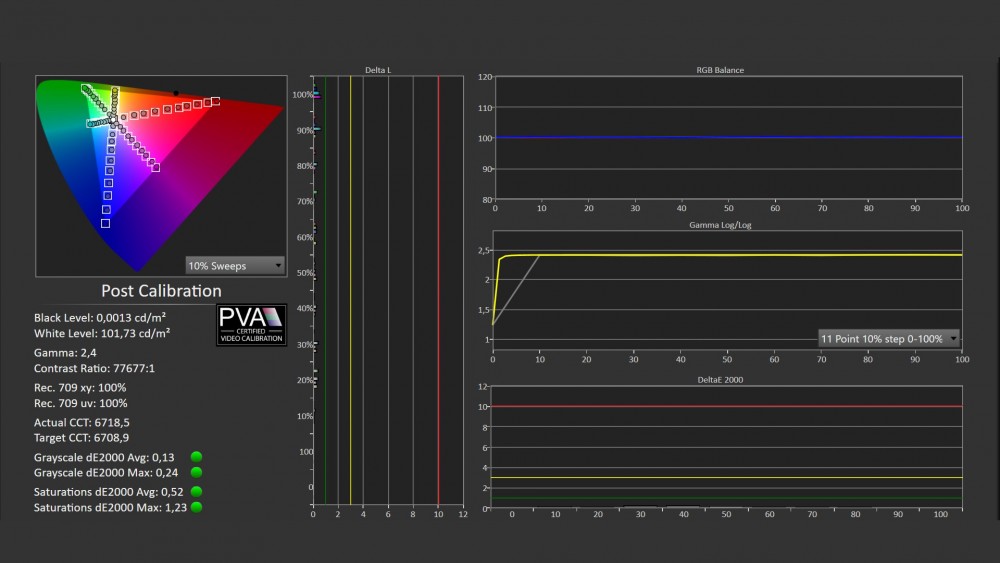Click green indicator beside Saturations dE2000 Avg
This screenshot has width=1000, height=563.
pos(196,492)
